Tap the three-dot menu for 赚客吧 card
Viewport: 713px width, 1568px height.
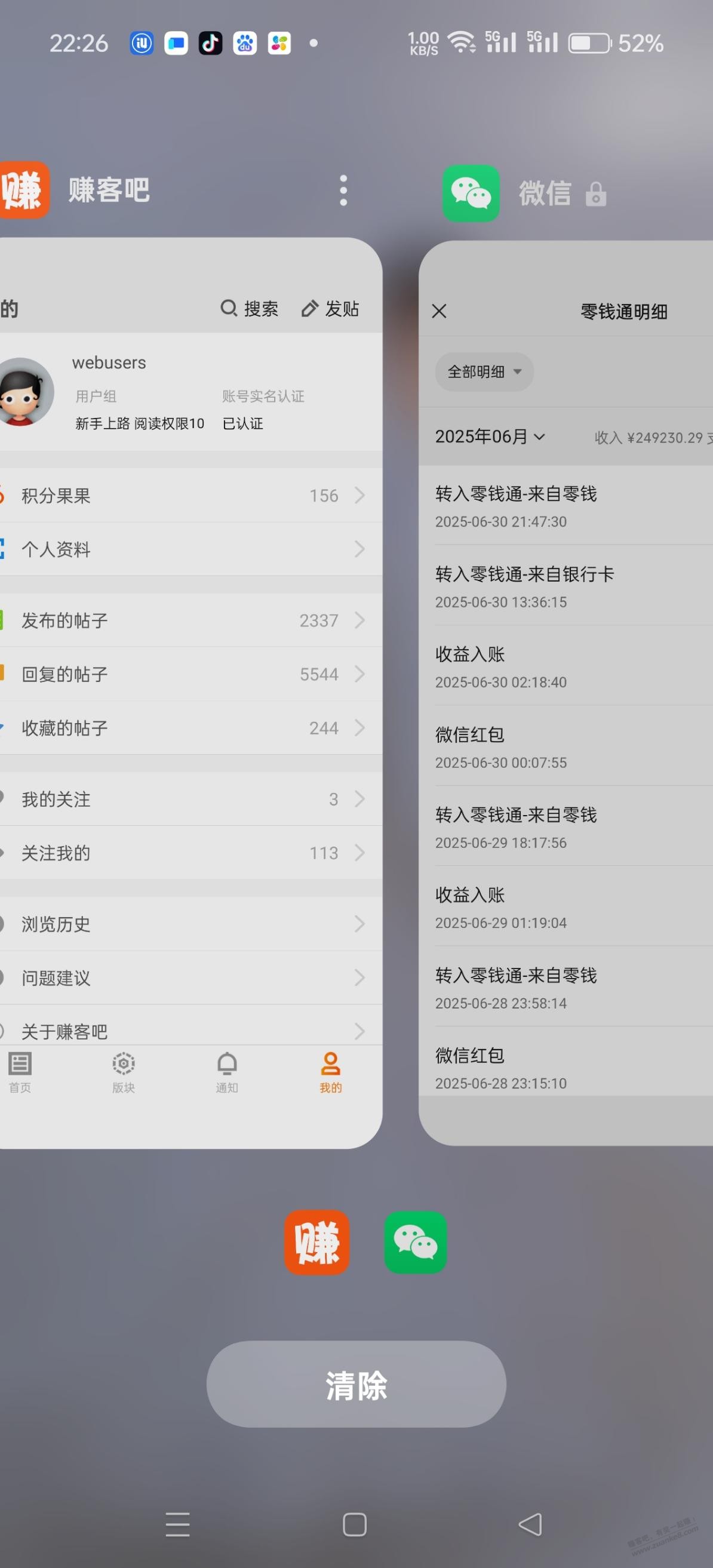(343, 190)
